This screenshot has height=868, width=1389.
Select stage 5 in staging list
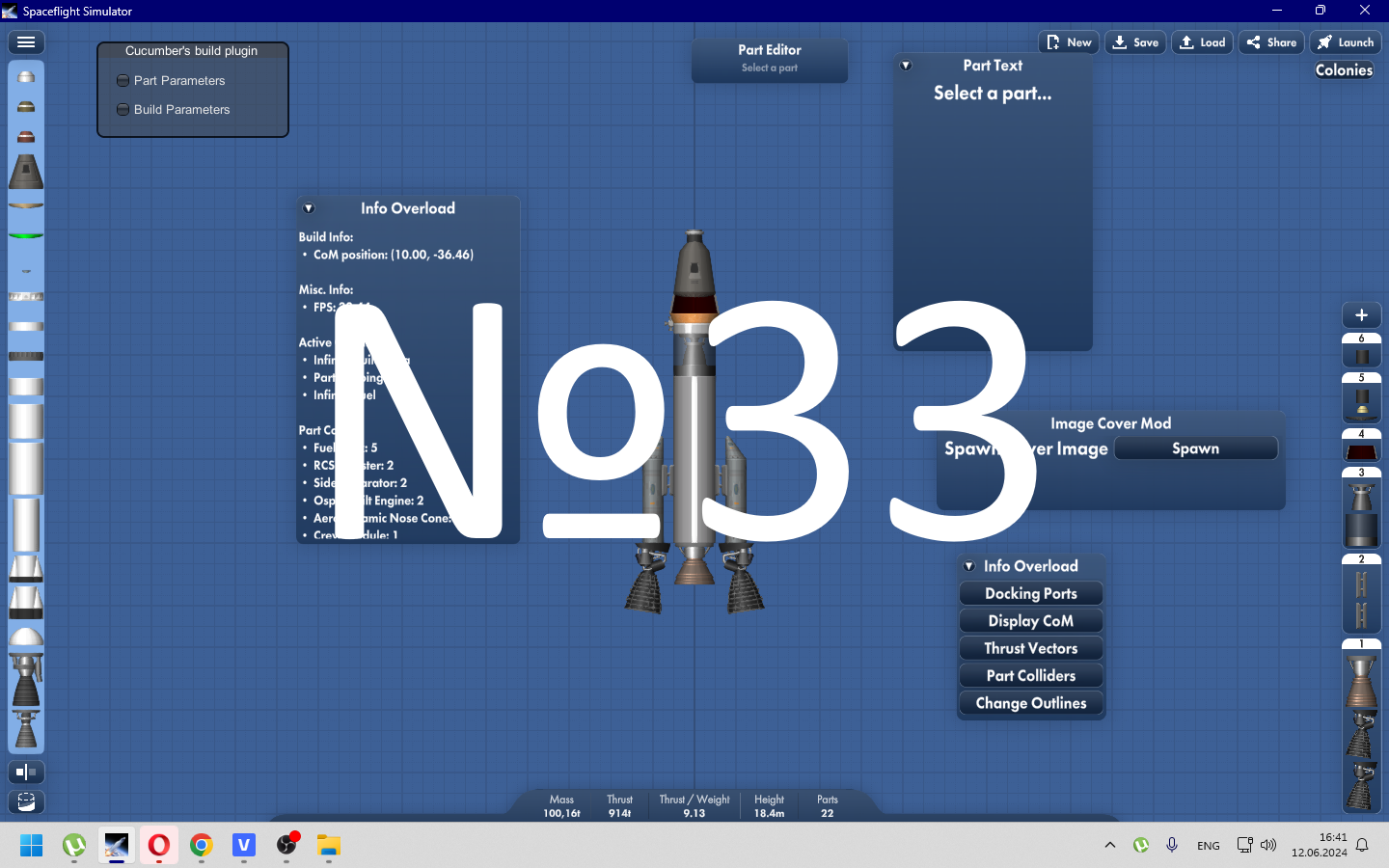(x=1362, y=397)
